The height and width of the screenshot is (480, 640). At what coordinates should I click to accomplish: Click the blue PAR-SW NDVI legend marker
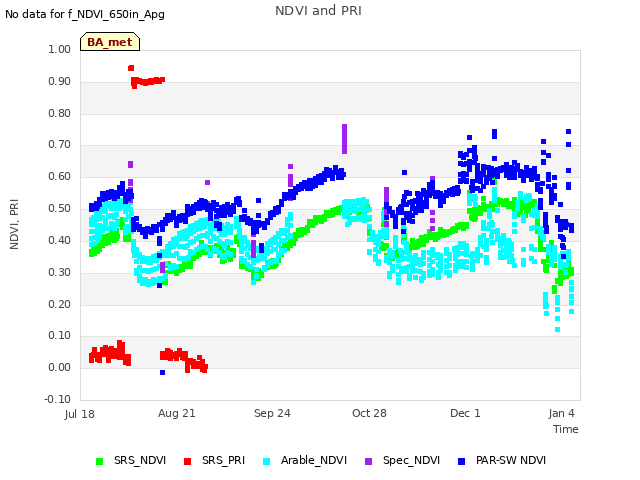[462, 461]
